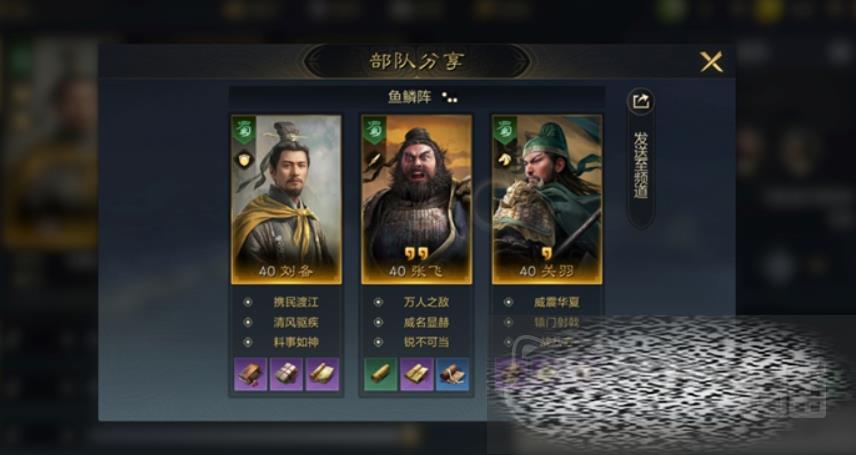Open 张飞's blue scroll item slot

pyautogui.click(x=452, y=374)
